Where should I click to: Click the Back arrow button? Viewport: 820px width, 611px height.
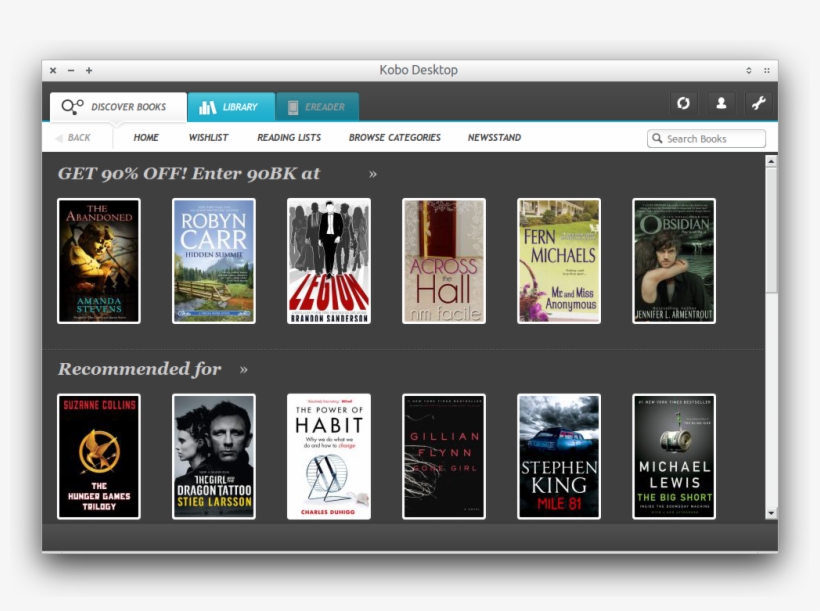(x=72, y=138)
